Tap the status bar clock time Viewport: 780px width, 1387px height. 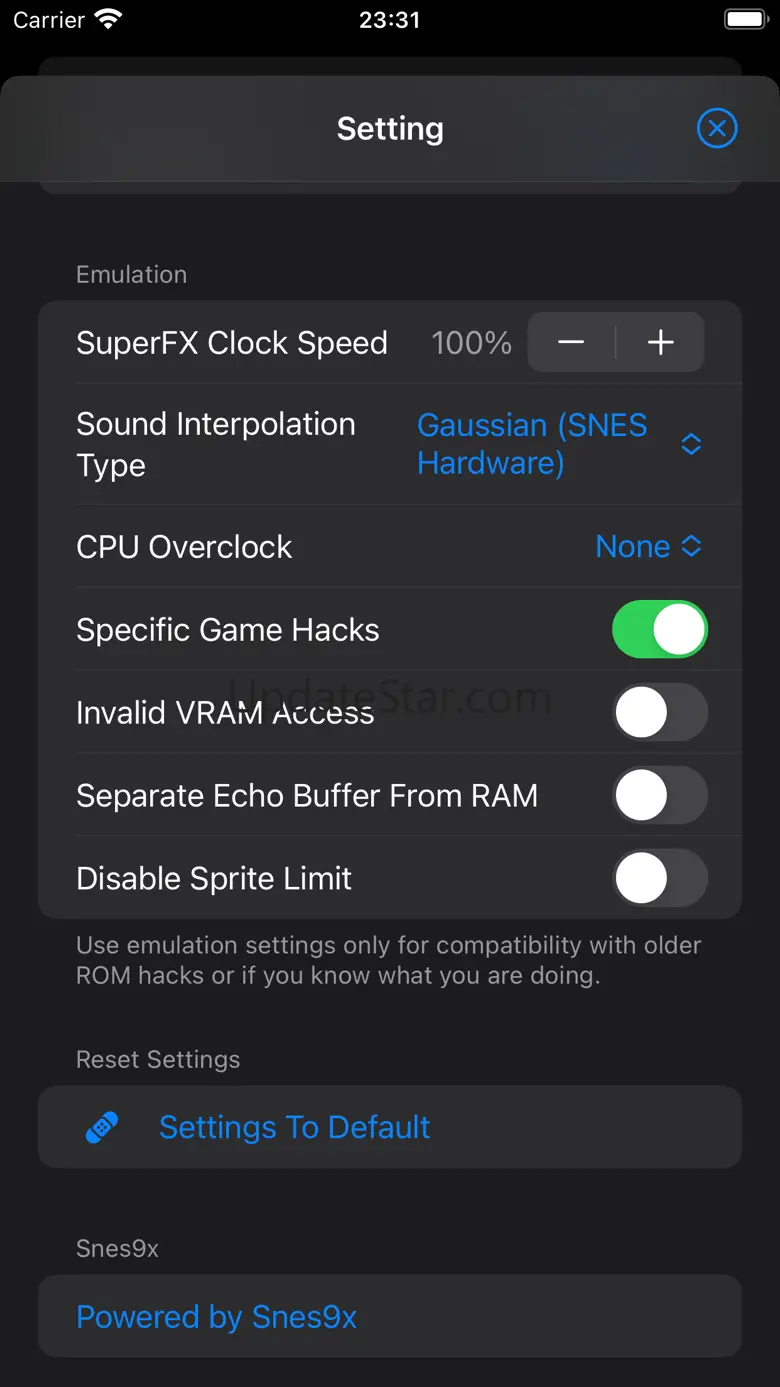coord(390,20)
